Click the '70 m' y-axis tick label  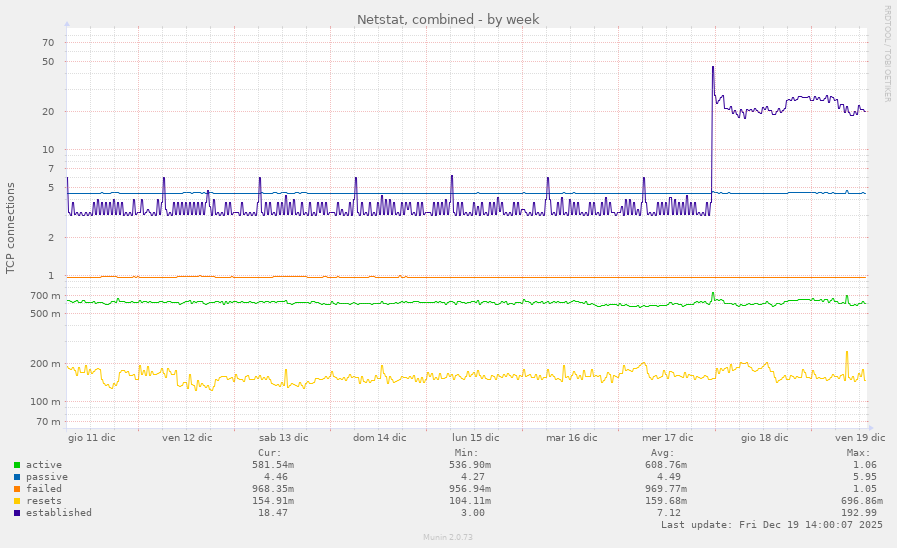(x=48, y=422)
